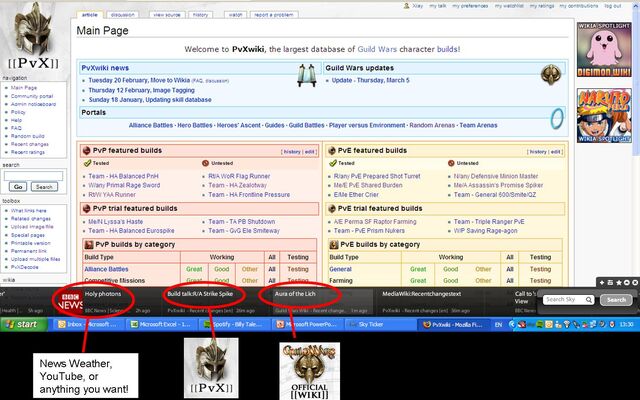Click the BBC News logo in Sky ticker
This screenshot has width=640, height=400.
70,302
